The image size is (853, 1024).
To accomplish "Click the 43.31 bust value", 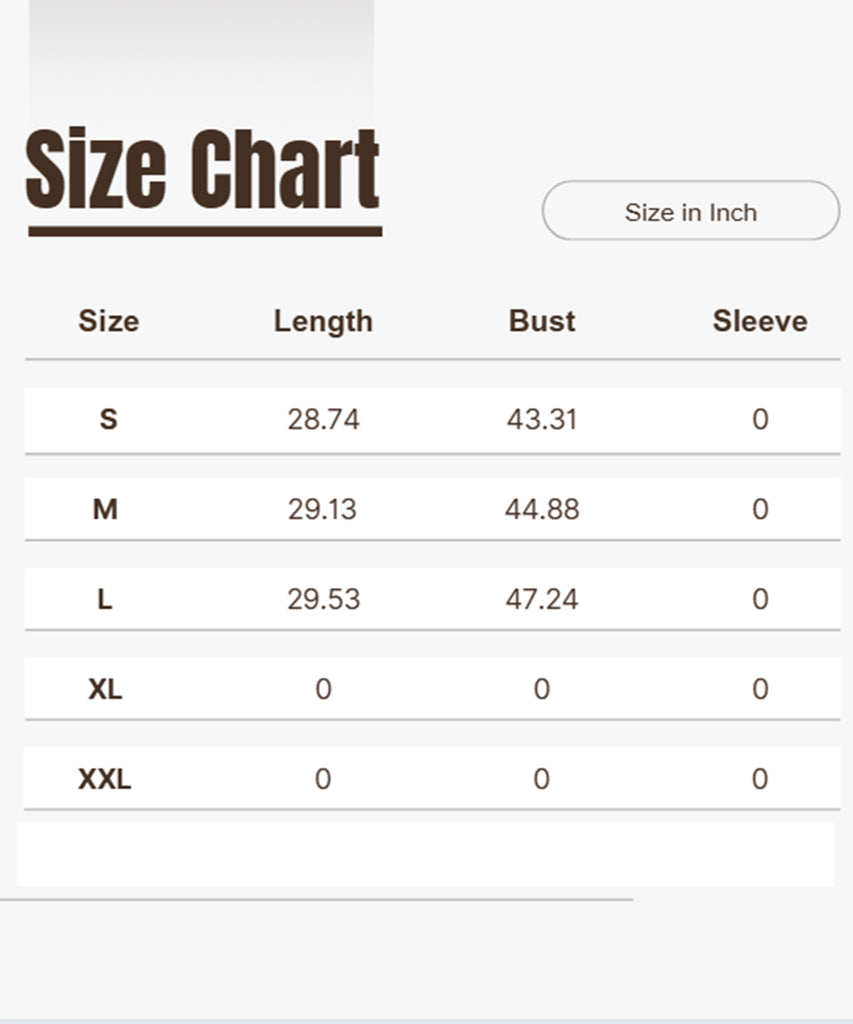I will (542, 419).
